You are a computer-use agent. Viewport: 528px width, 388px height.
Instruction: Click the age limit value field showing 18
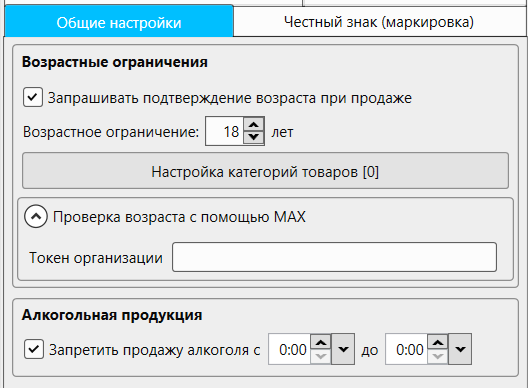225,131
